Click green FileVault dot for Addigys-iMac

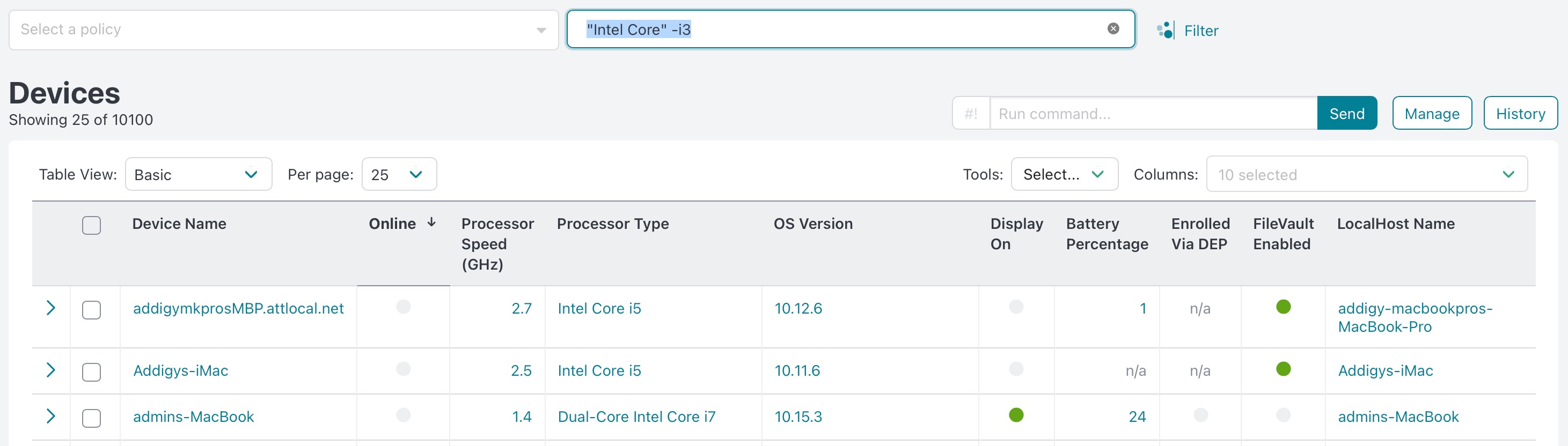click(x=1283, y=369)
